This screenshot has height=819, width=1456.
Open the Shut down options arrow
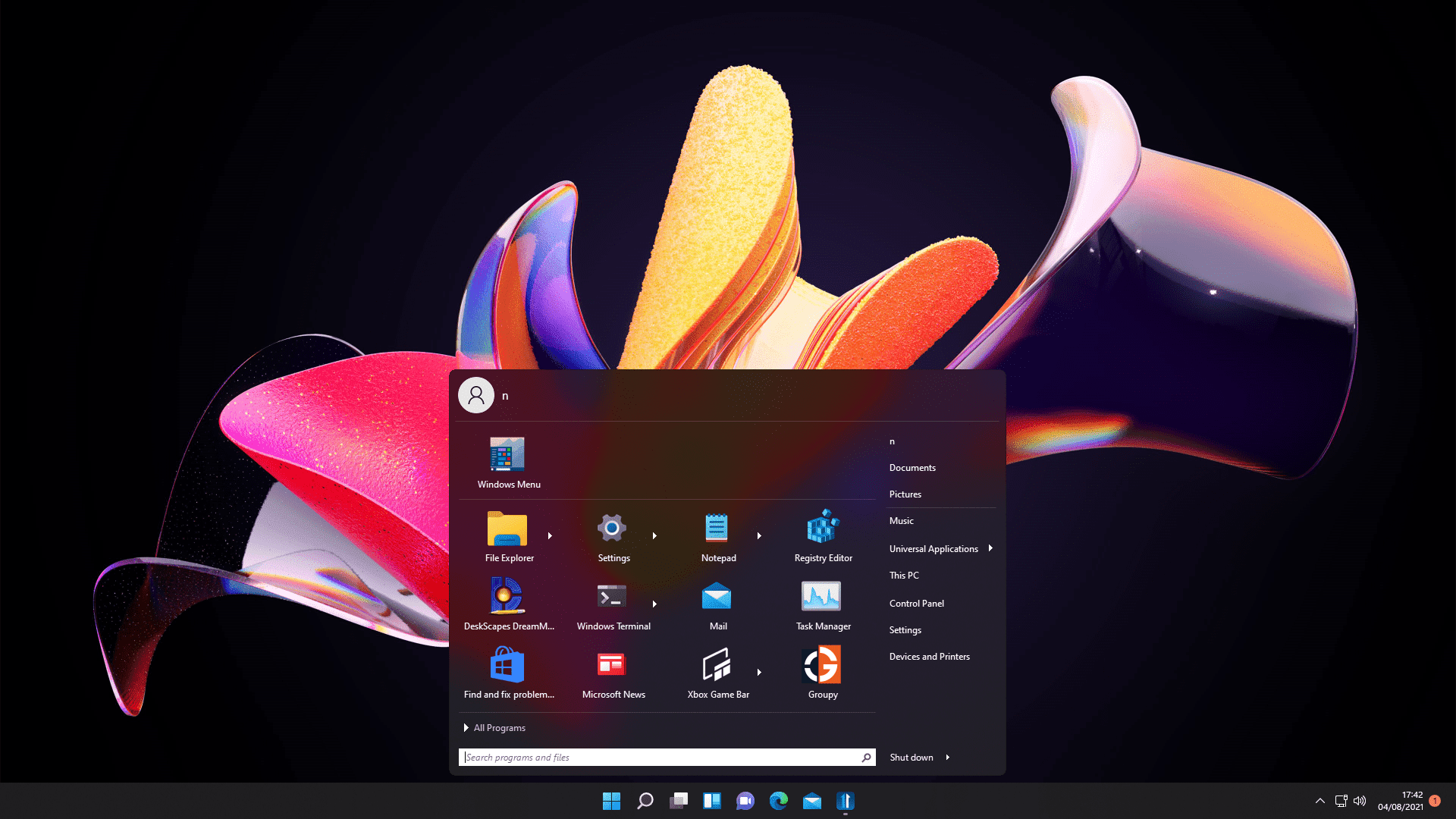point(947,757)
